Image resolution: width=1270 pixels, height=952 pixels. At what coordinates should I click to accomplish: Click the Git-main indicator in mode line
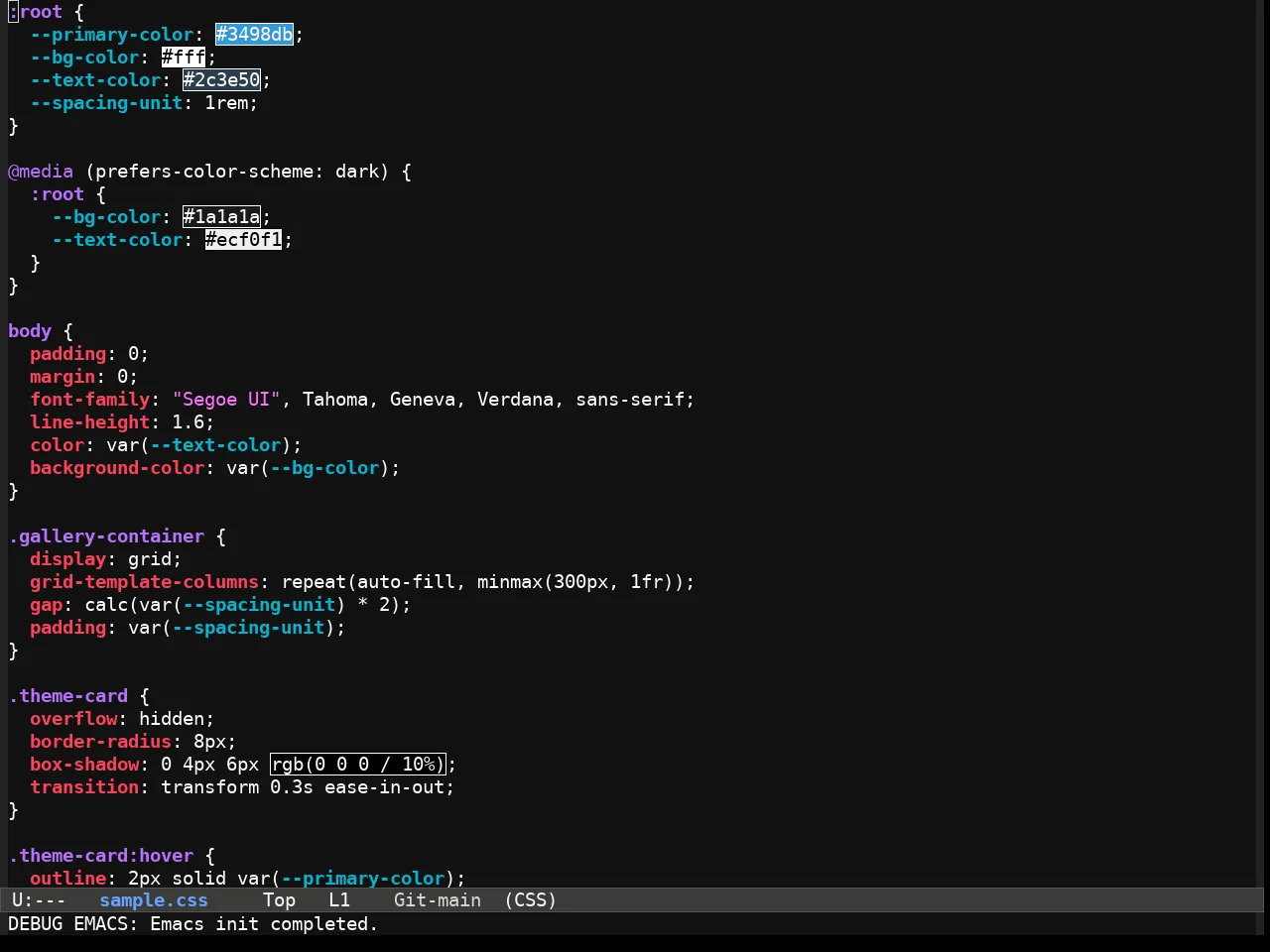click(438, 900)
